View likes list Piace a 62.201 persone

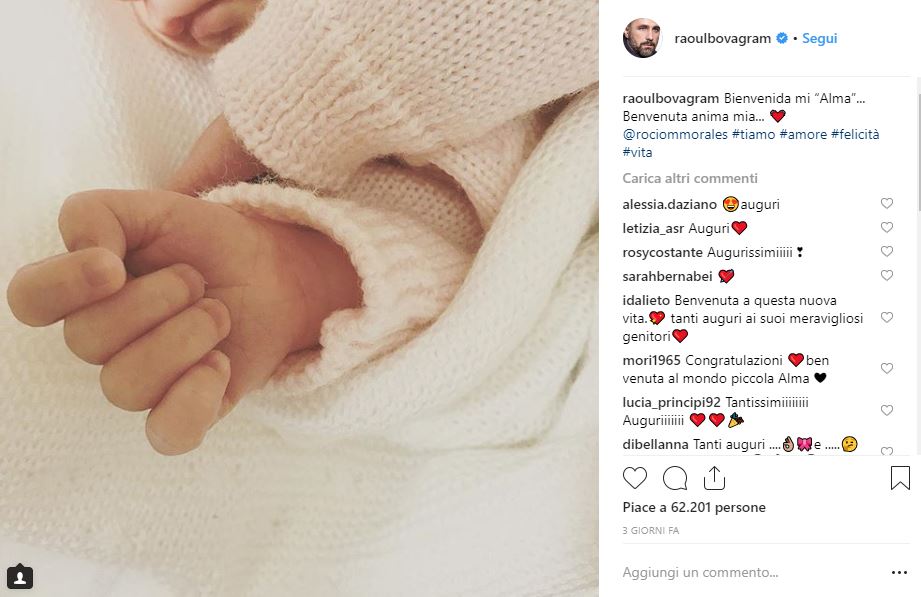[694, 507]
